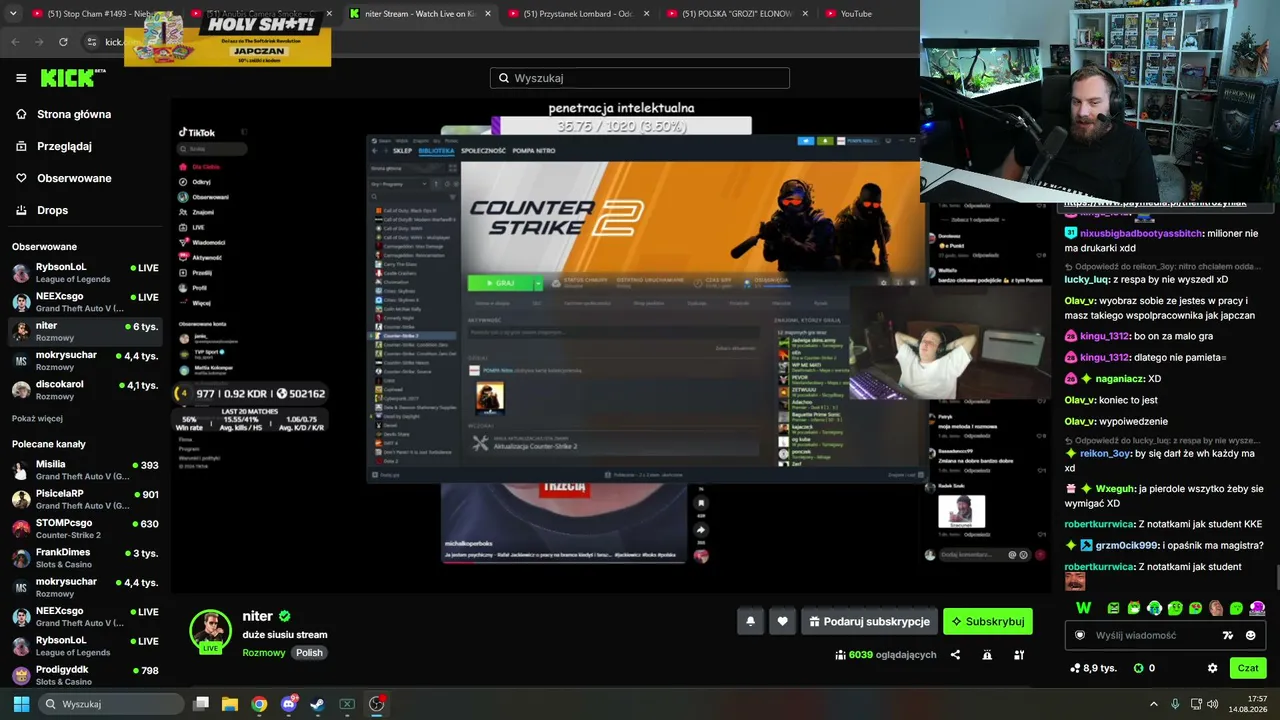Open the emoji picker in chat
The image size is (1280, 720).
coord(1250,635)
